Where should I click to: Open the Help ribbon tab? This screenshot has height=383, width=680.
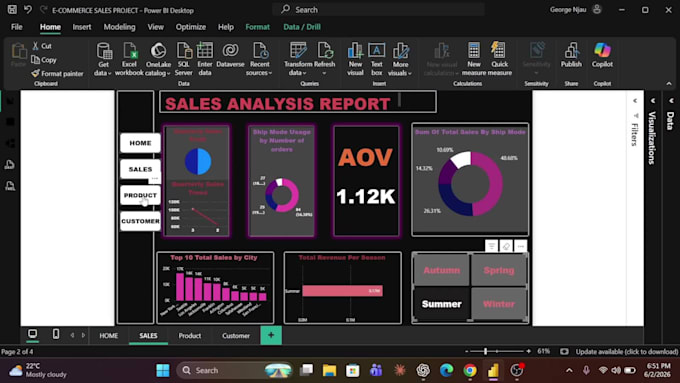pyautogui.click(x=226, y=27)
